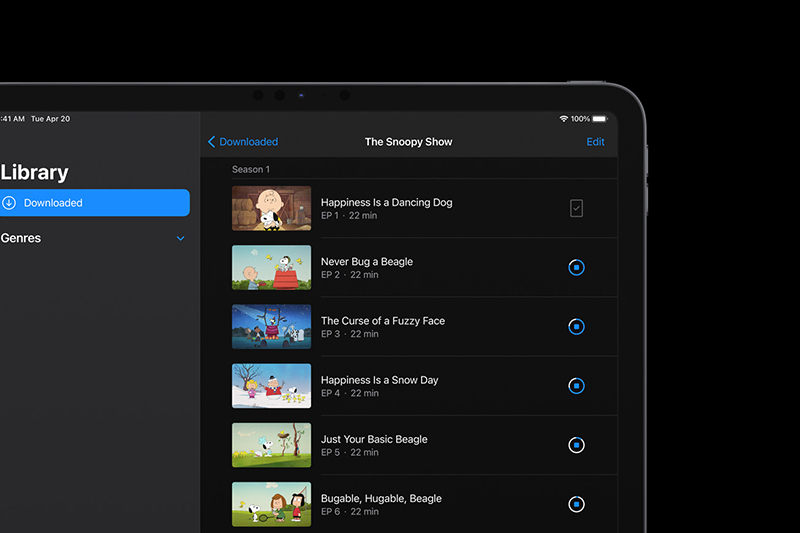Stop download of Happiness Is a Snow Day
Image resolution: width=800 pixels, height=533 pixels.
tap(576, 386)
